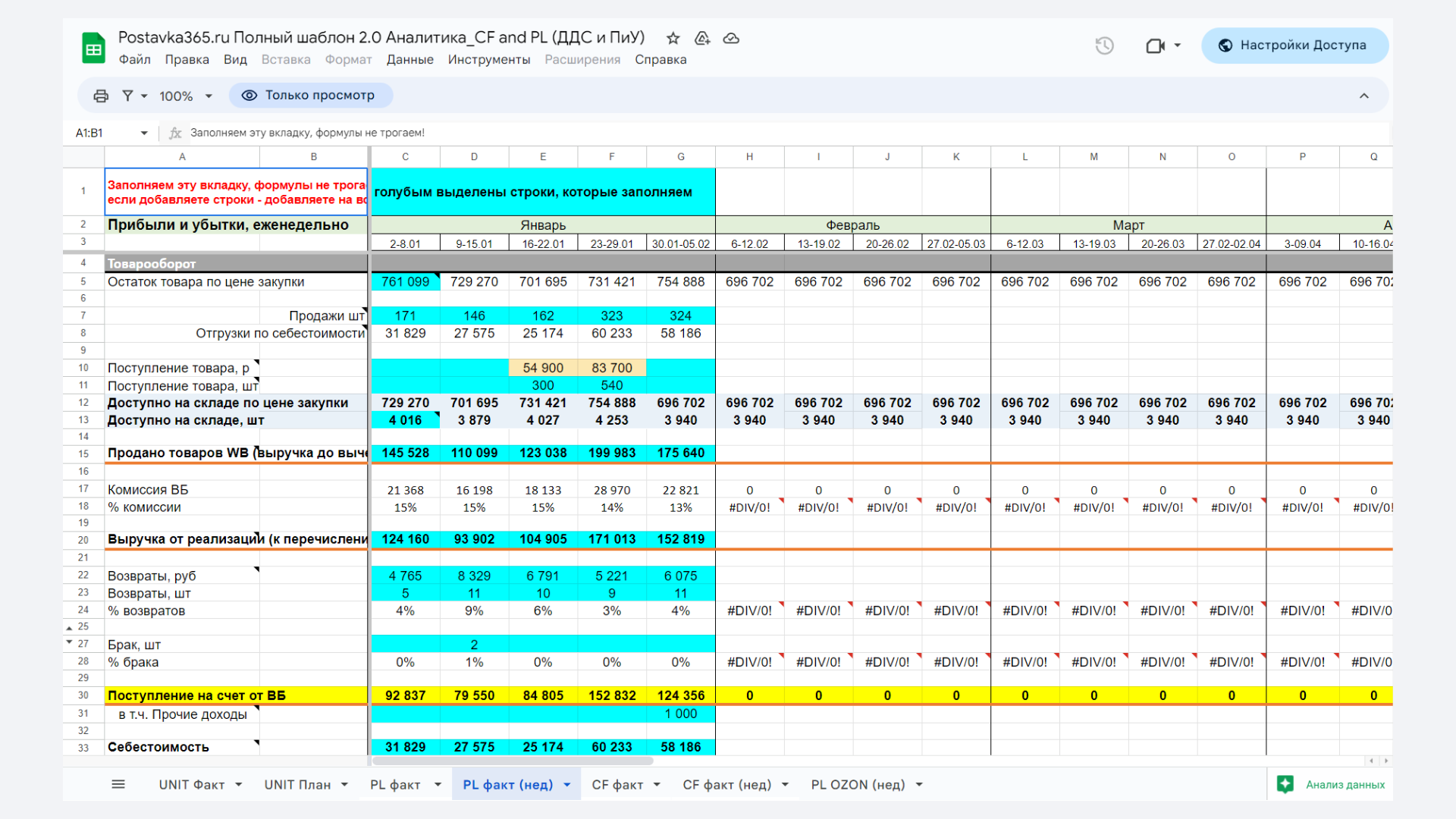1456x819 pixels.
Task: Select column H header
Action: (x=749, y=157)
